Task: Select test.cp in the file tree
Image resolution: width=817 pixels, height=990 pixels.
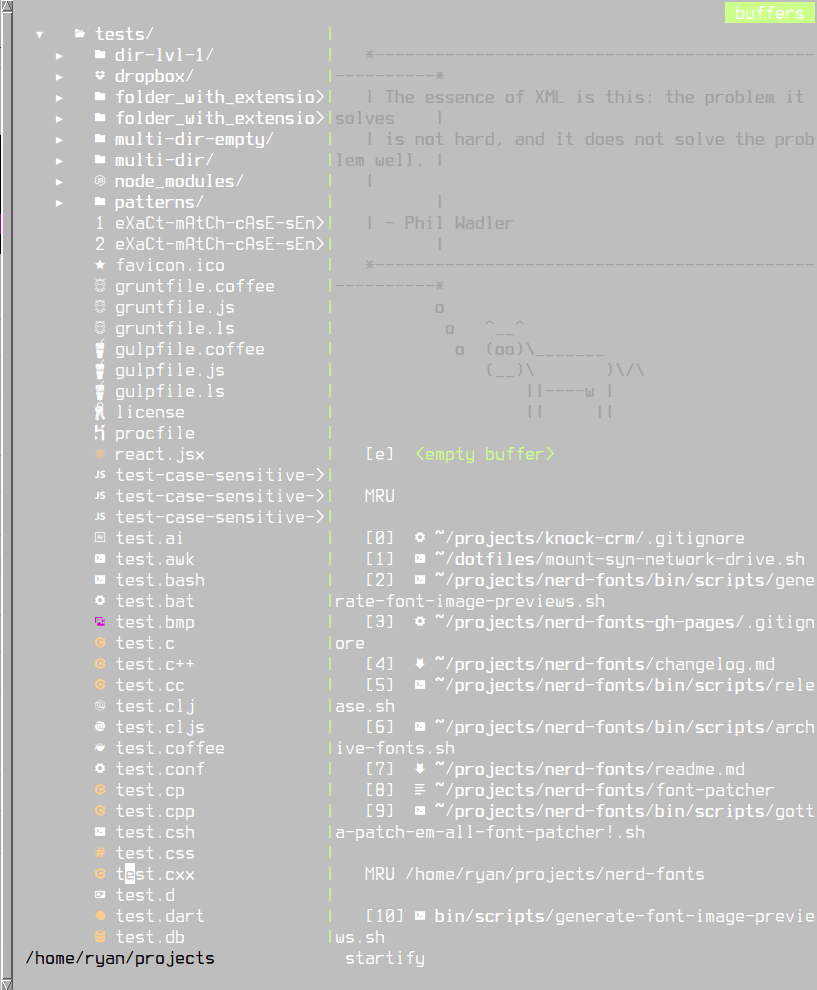Action: [x=150, y=790]
